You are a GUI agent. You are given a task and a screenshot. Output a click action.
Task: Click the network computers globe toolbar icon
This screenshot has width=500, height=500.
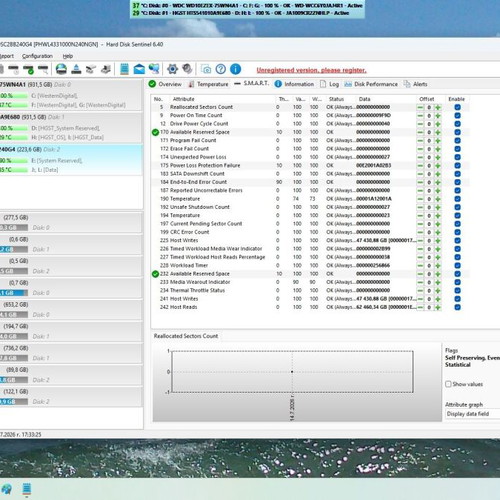tap(154, 69)
